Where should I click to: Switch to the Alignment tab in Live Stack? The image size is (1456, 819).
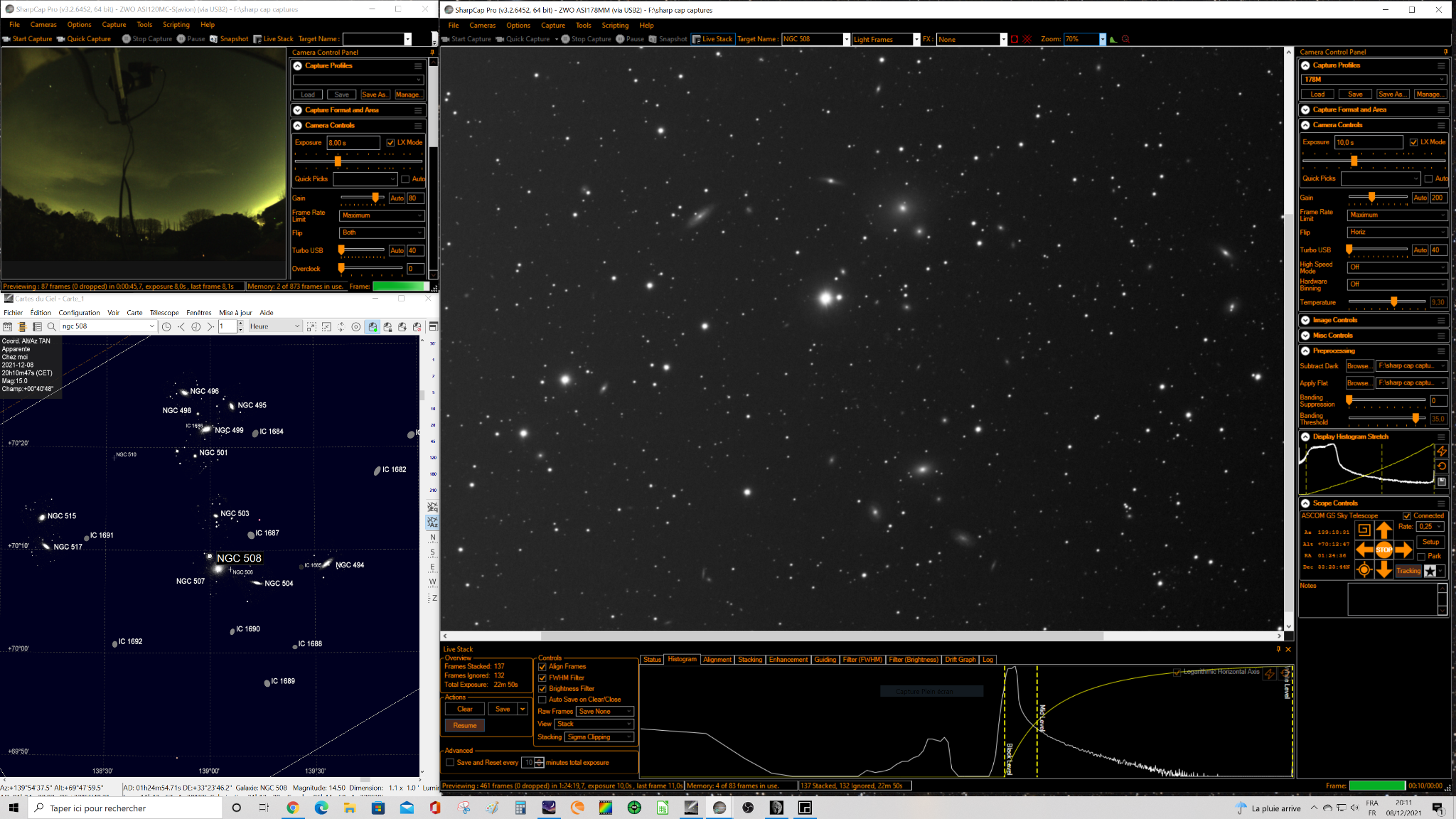(717, 660)
